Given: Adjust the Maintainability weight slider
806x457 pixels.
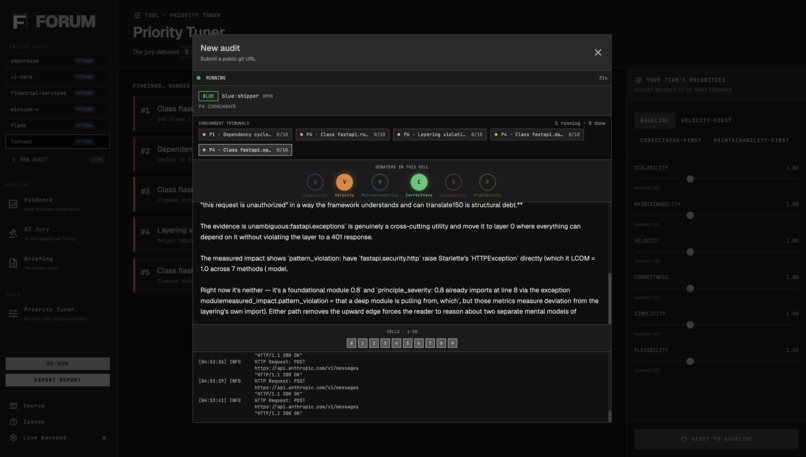Looking at the screenshot, I should coord(690,215).
